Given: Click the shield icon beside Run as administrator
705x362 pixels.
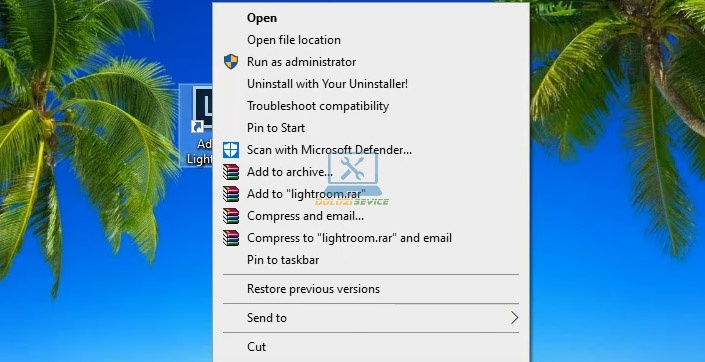Looking at the screenshot, I should (231, 62).
